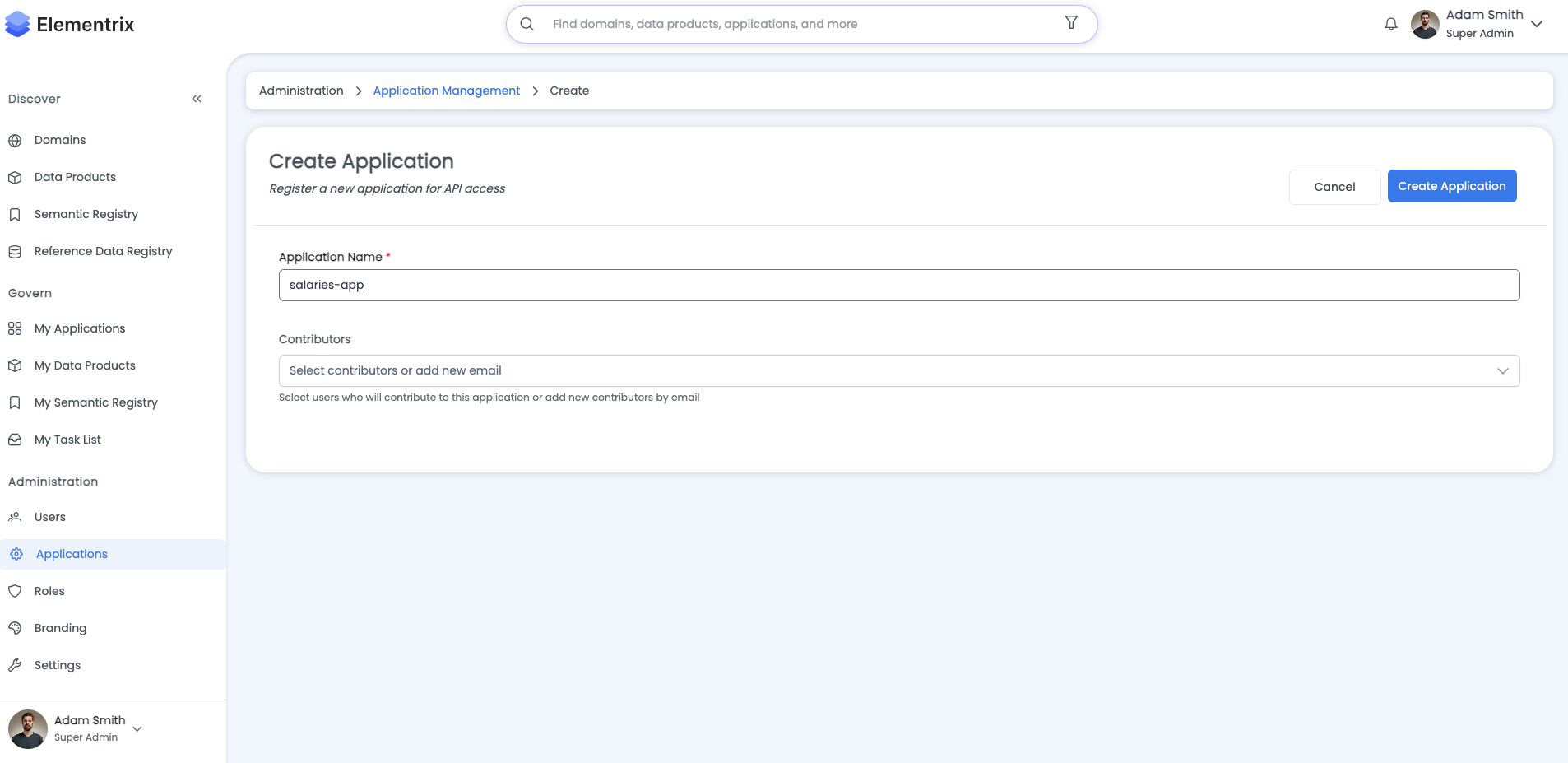
Task: Select the My Applications icon
Action: [x=15, y=328]
